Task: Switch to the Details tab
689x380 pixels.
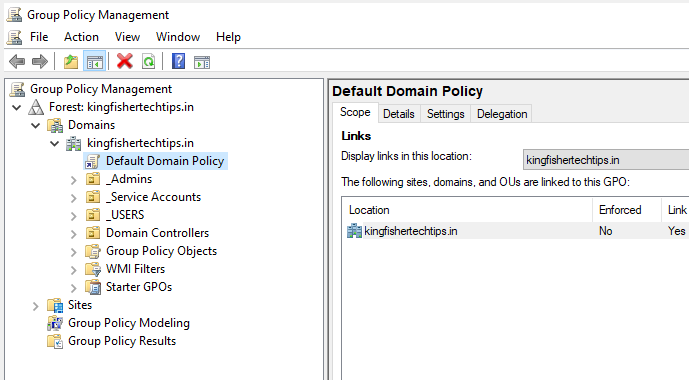Action: click(x=399, y=114)
